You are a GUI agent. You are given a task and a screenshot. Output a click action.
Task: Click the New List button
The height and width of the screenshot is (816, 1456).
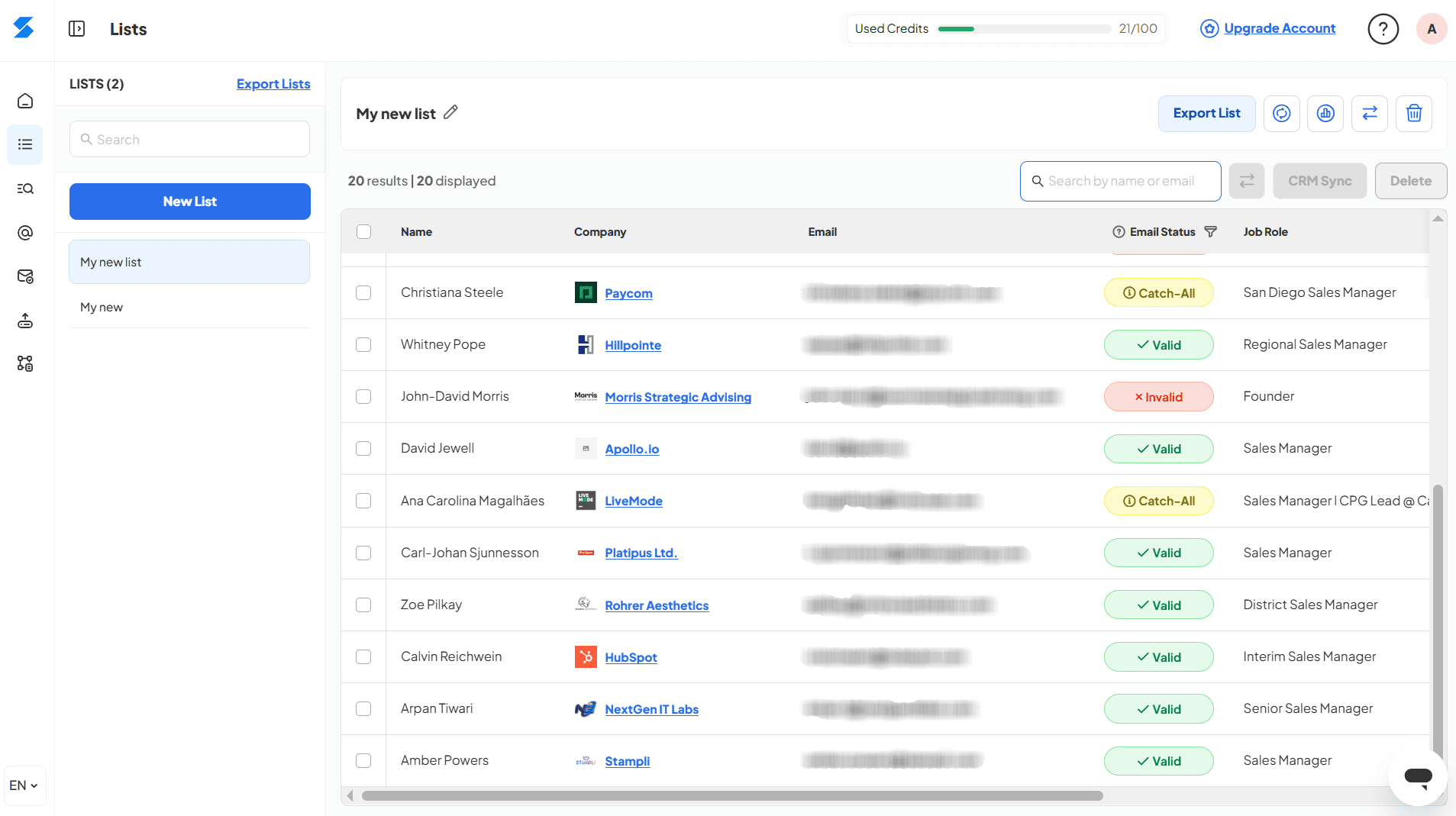point(189,202)
